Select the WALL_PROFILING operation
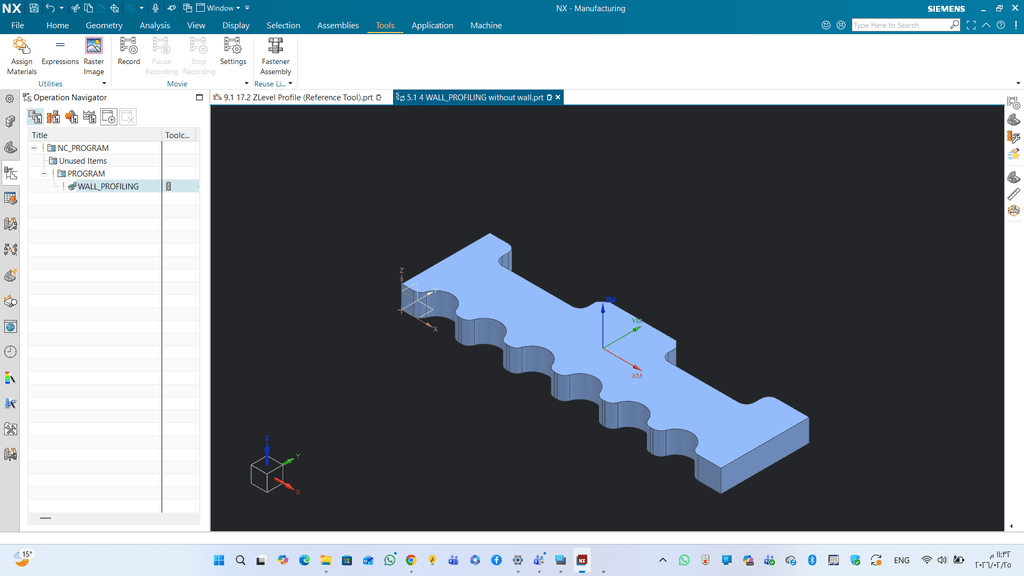Viewport: 1024px width, 576px height. pyautogui.click(x=107, y=186)
